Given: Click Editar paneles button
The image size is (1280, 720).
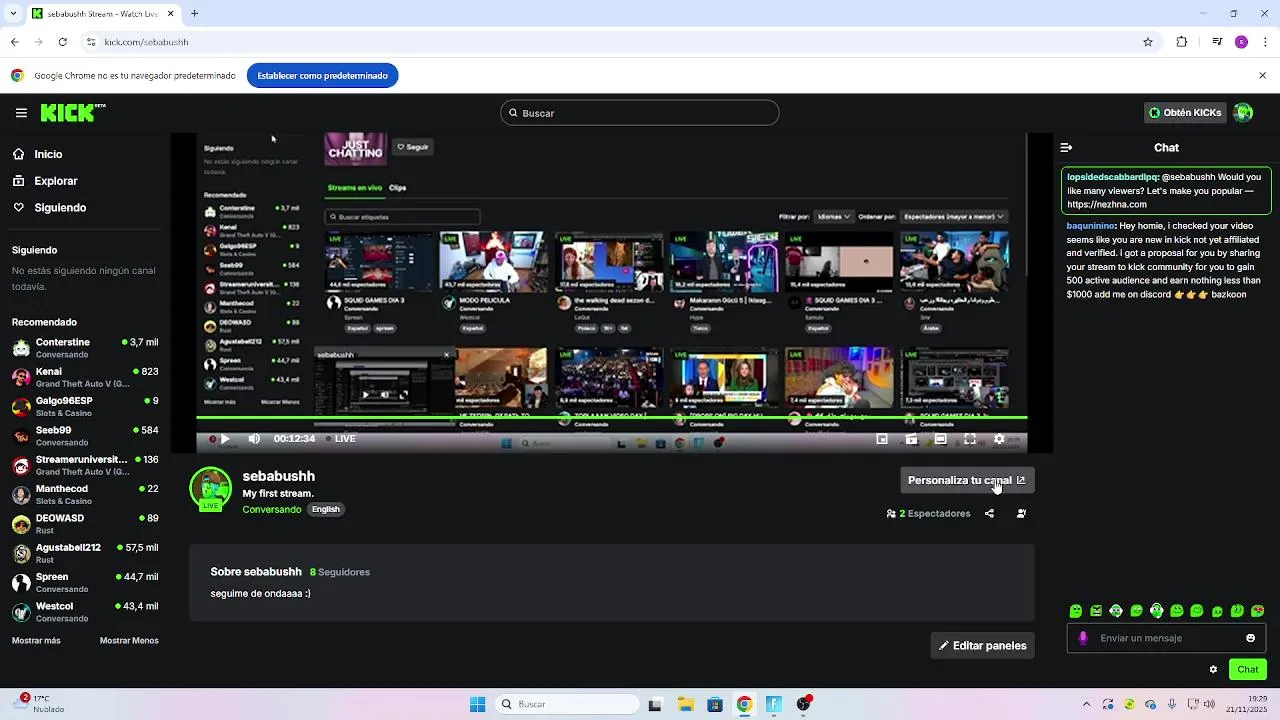Looking at the screenshot, I should (x=982, y=646).
